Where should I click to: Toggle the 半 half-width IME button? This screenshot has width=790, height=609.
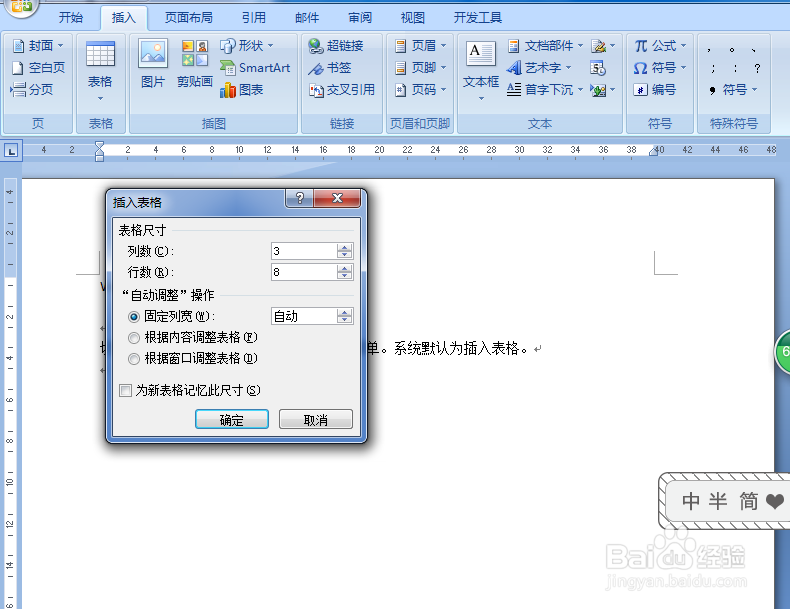[718, 501]
